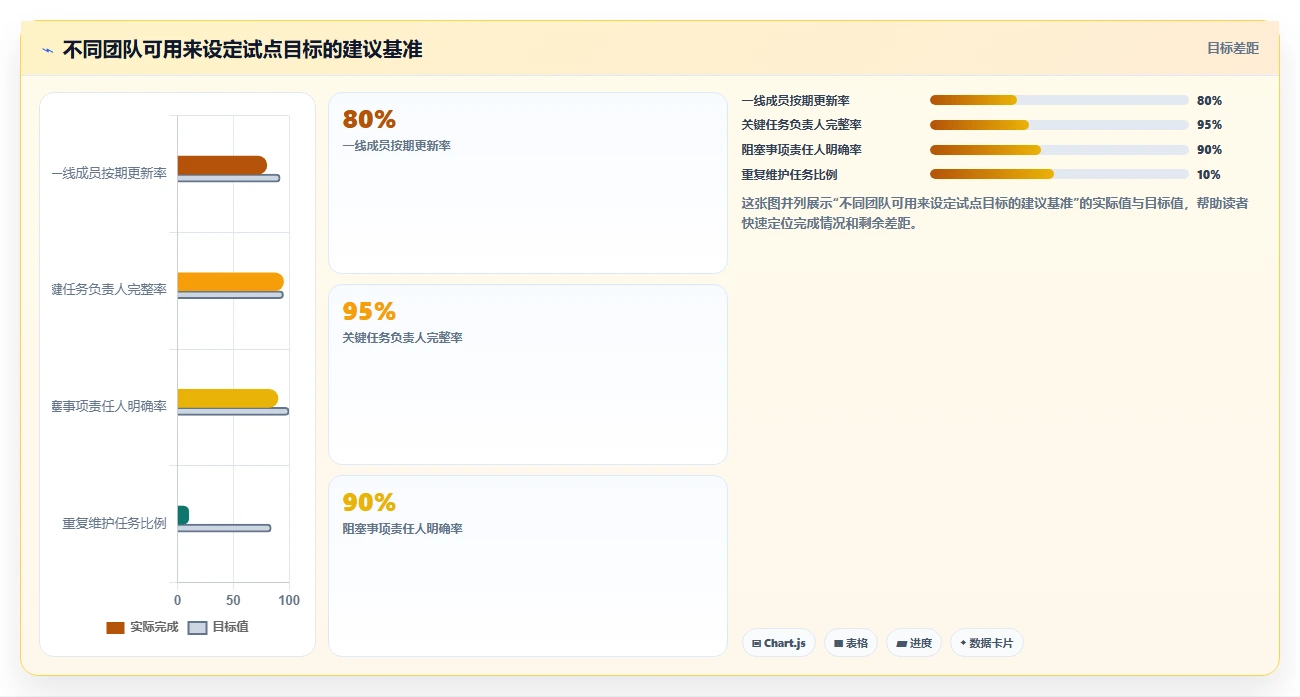Click the 重复维护任务比例 label in progress list
Viewport: 1300px width, 697px height.
click(x=790, y=174)
